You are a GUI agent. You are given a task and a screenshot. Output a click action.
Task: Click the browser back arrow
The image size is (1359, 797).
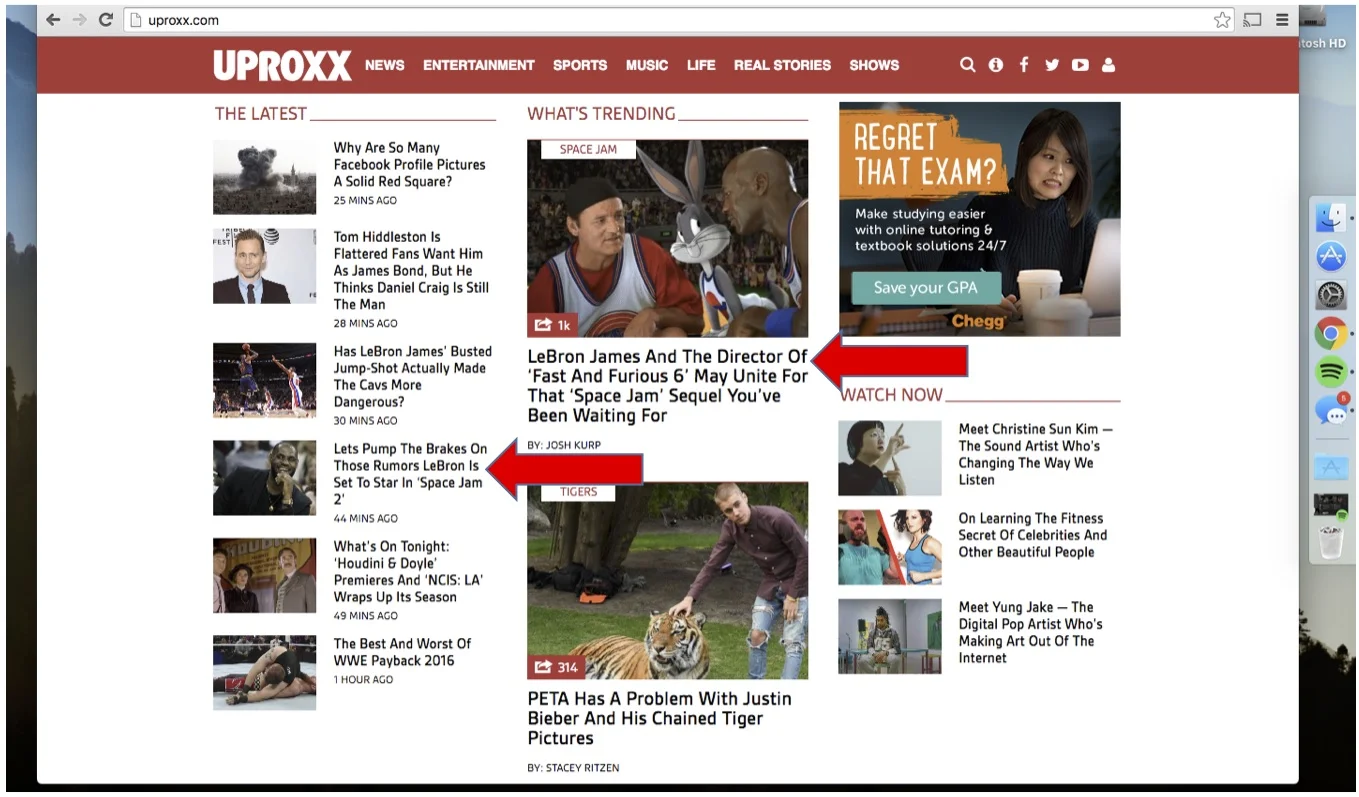tap(54, 20)
